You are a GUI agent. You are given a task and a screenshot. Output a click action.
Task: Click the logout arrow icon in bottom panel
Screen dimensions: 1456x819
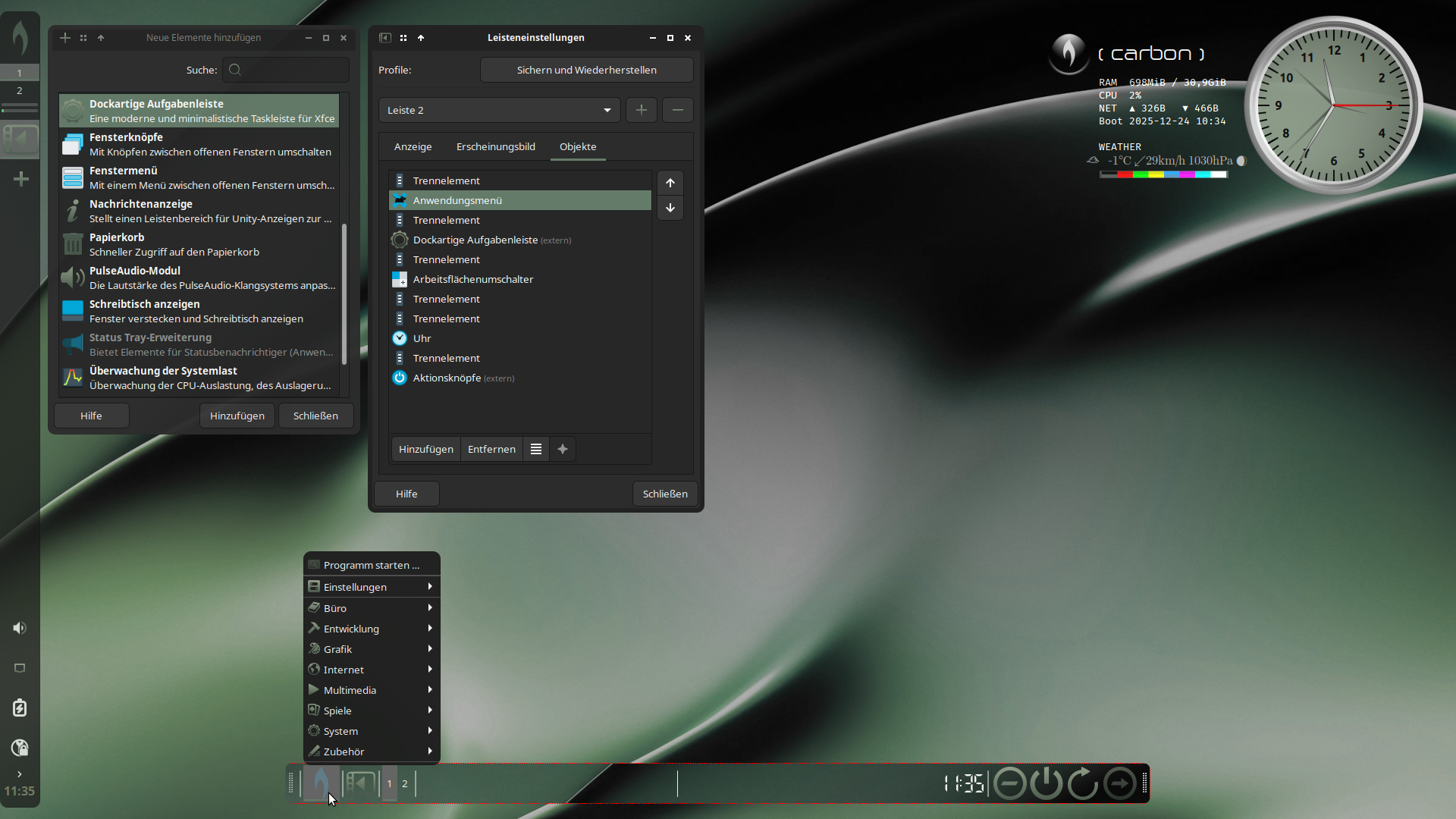1120,783
